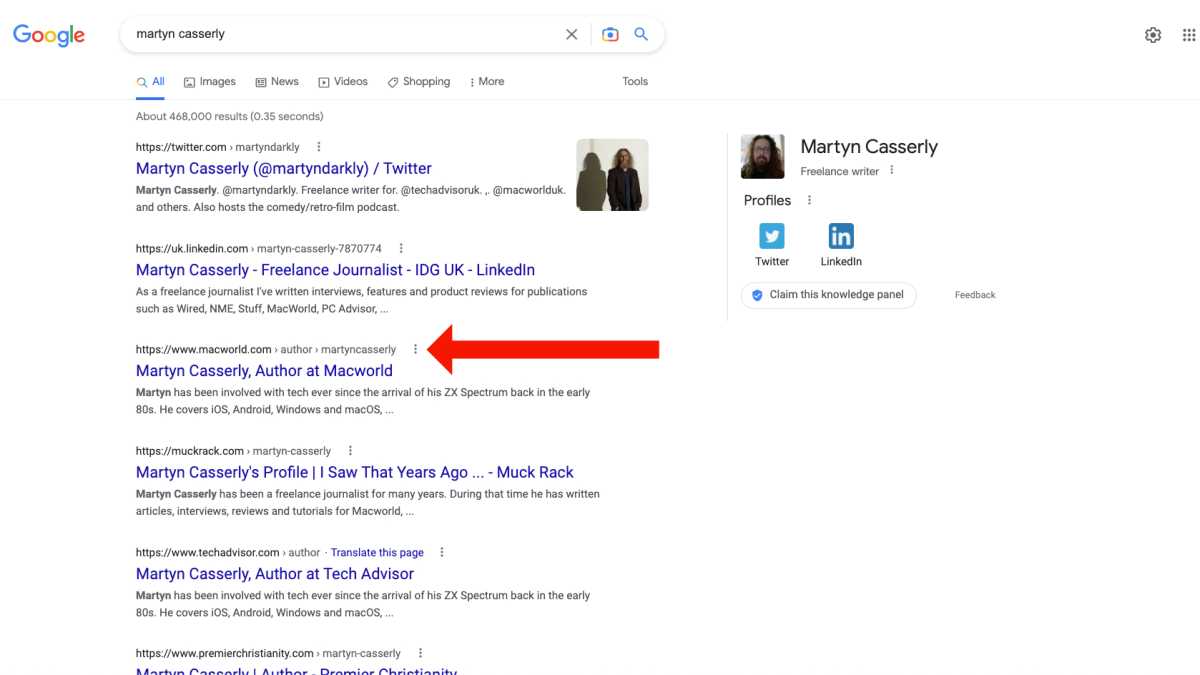Switch to the News tab
The height and width of the screenshot is (675, 1200).
click(x=277, y=82)
